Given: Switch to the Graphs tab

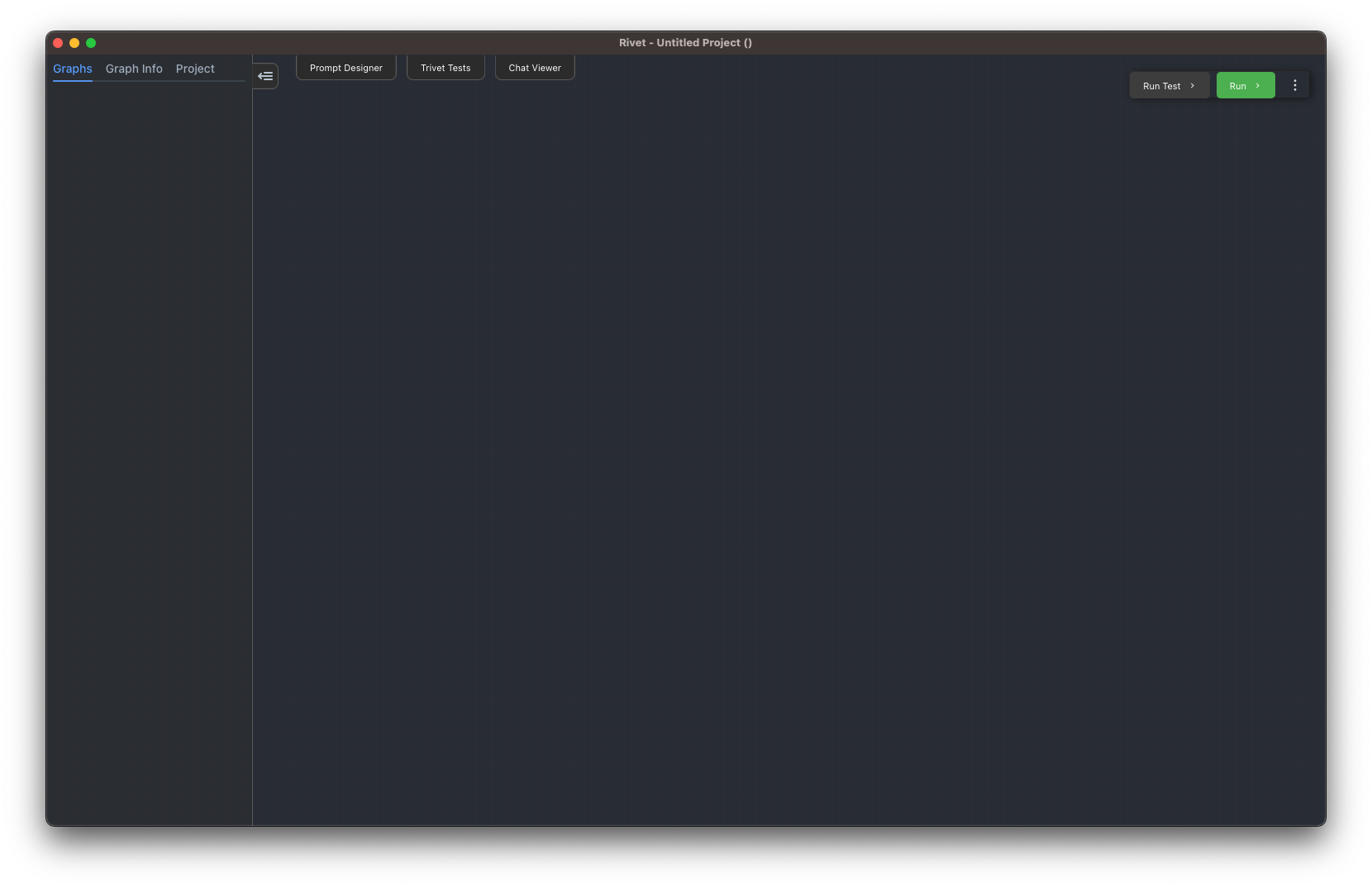Looking at the screenshot, I should pyautogui.click(x=73, y=69).
